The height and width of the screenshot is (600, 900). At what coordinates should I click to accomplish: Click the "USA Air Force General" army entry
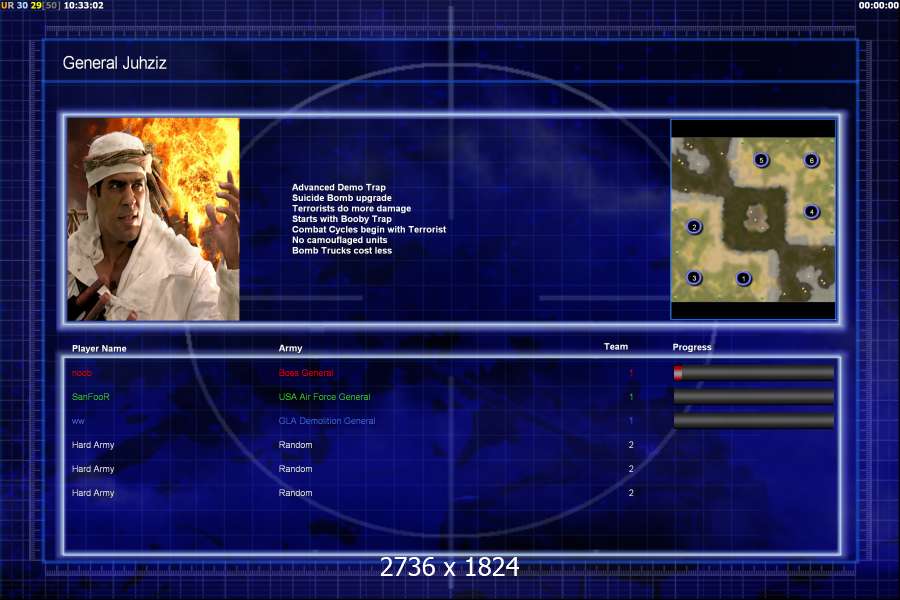coord(324,397)
